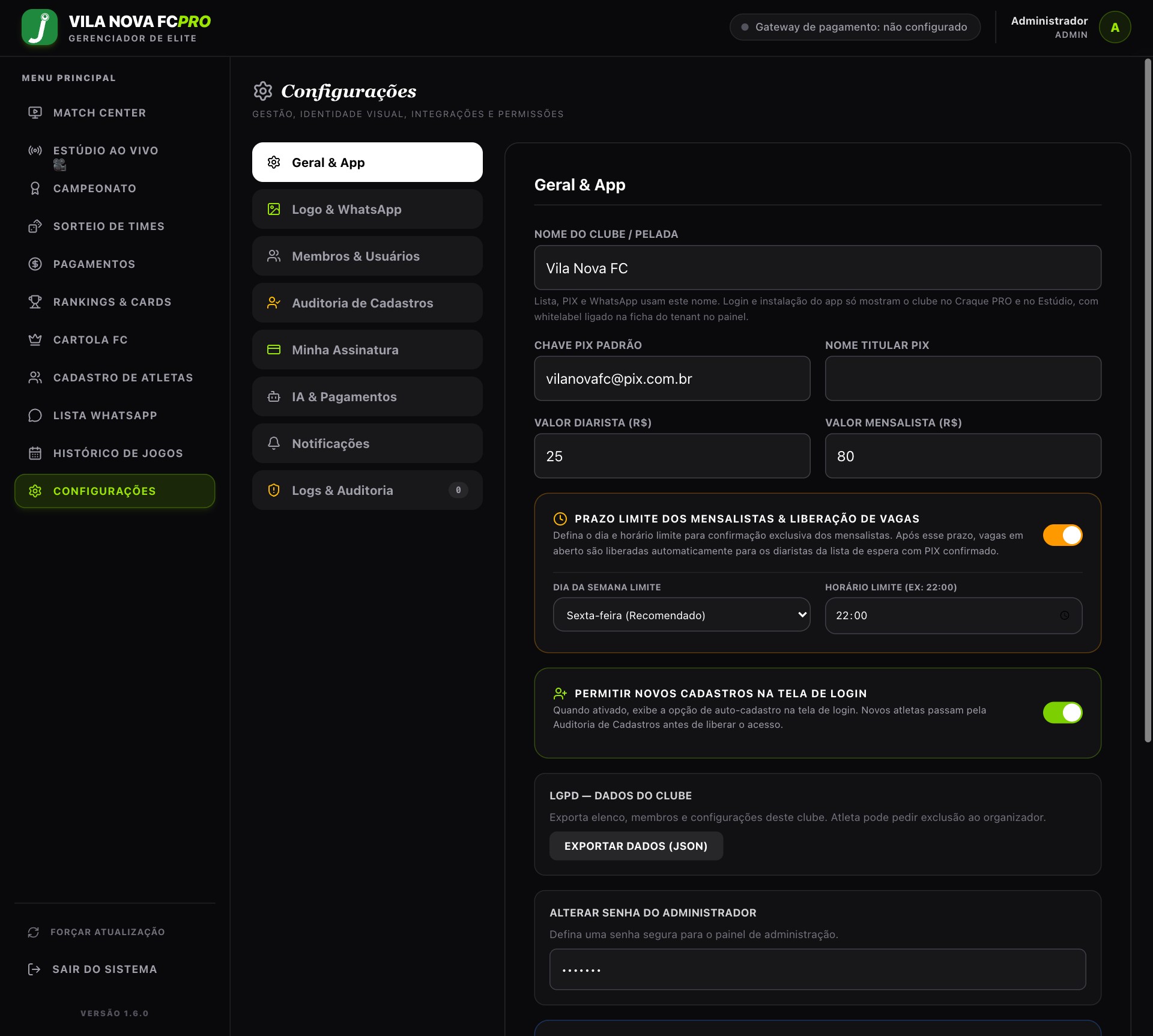Screen dimensions: 1153x1036
Task: Click the Valor Mensalista input showing 80
Action: tap(963, 456)
